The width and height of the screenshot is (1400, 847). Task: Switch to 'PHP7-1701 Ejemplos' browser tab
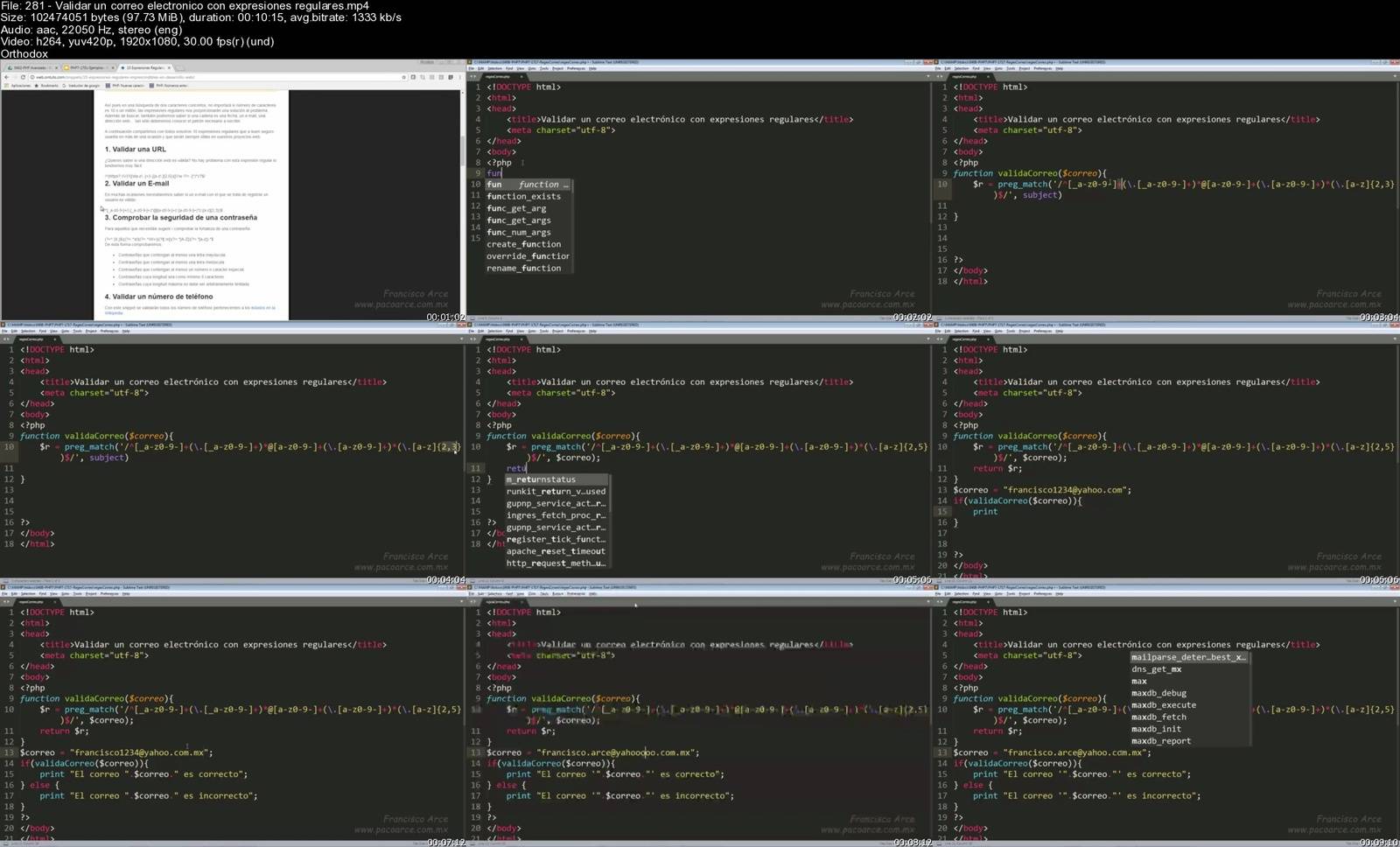pyautogui.click(x=87, y=67)
